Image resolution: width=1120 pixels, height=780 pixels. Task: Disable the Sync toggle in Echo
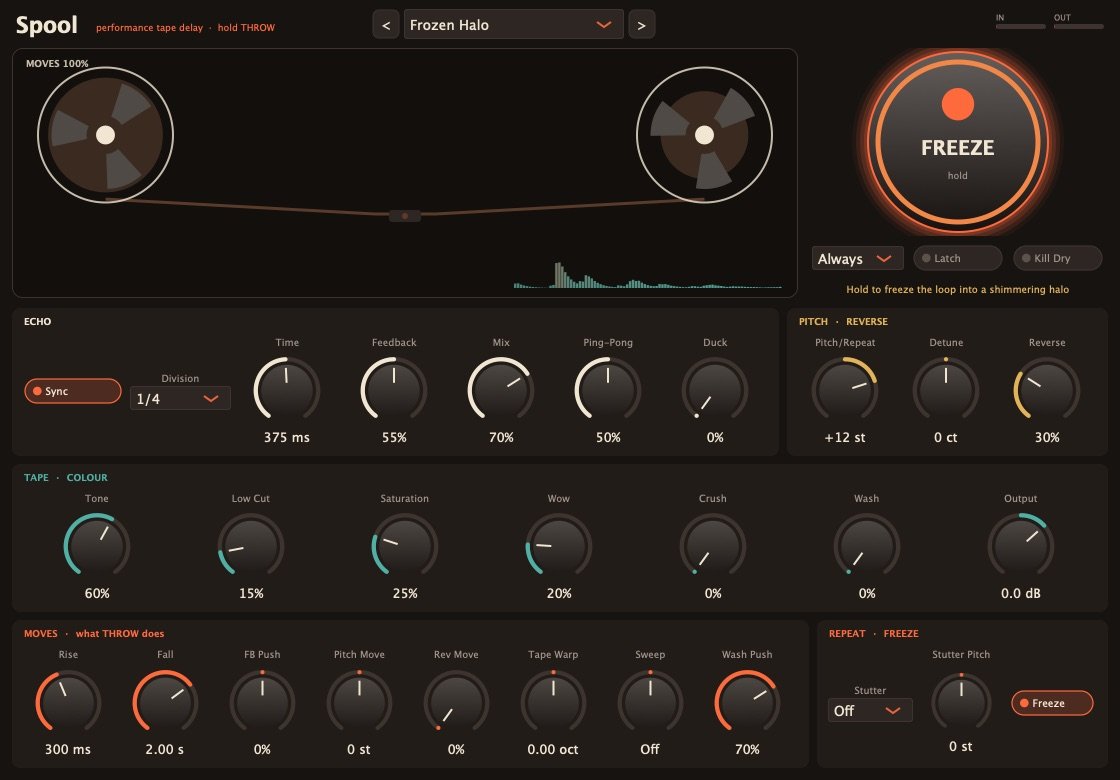coord(73,391)
